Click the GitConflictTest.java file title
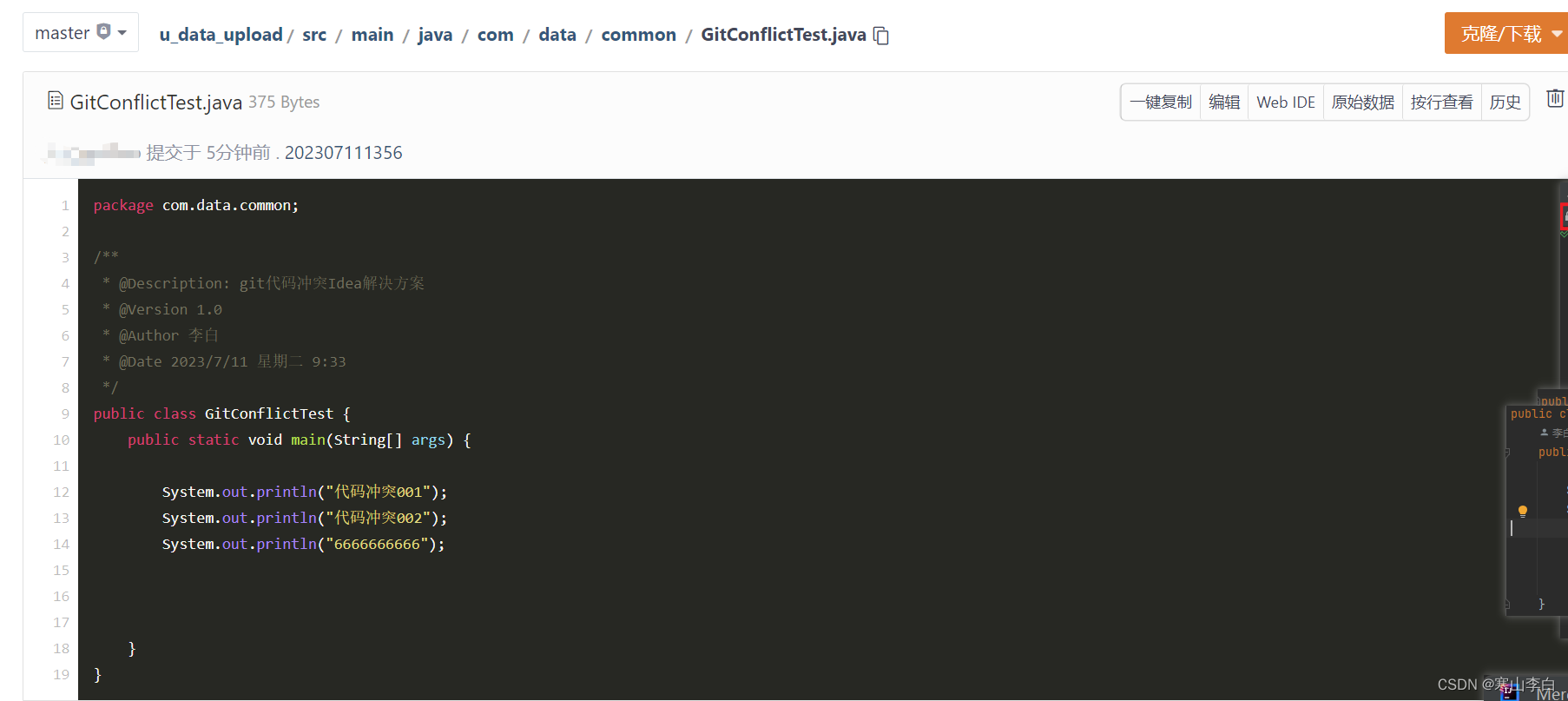The height and width of the screenshot is (701, 1568). coord(156,103)
